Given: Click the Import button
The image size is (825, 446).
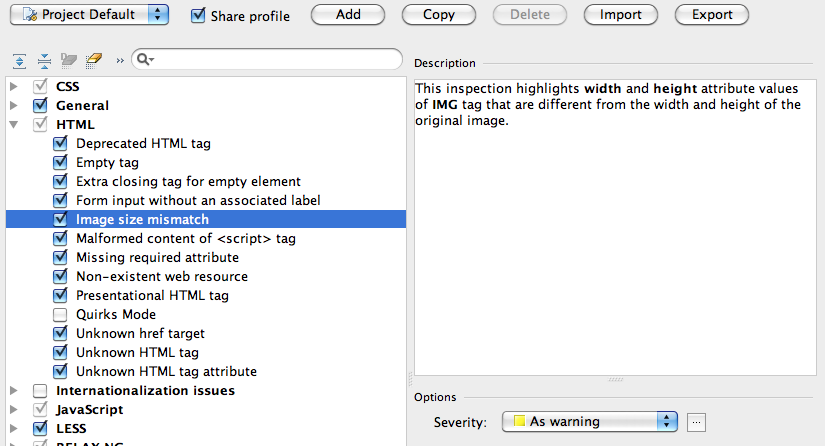Looking at the screenshot, I should 621,15.
